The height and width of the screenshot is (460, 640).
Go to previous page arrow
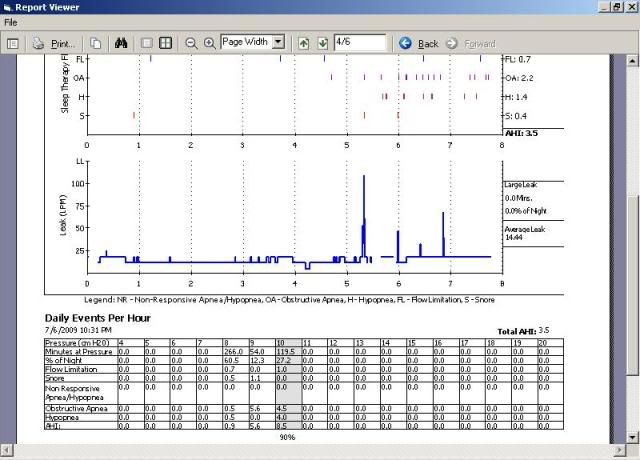pos(303,43)
